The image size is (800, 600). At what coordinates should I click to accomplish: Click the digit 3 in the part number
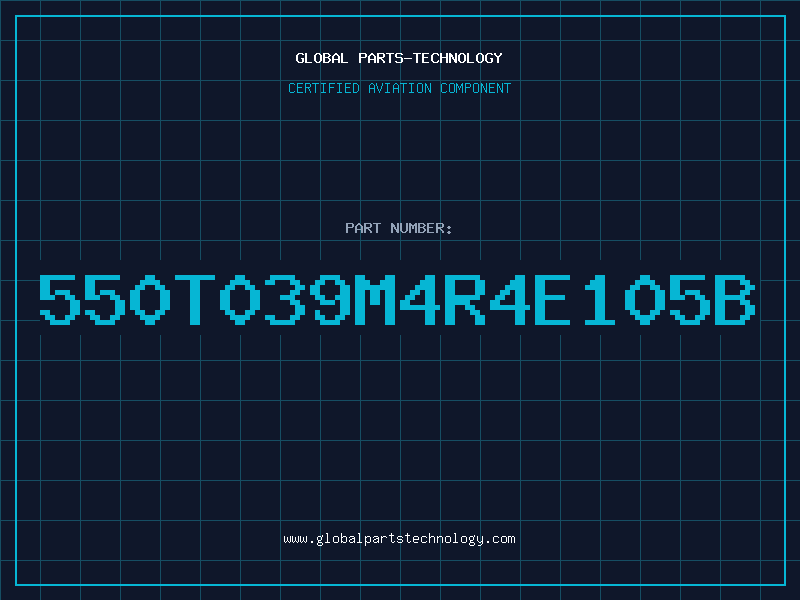click(285, 299)
